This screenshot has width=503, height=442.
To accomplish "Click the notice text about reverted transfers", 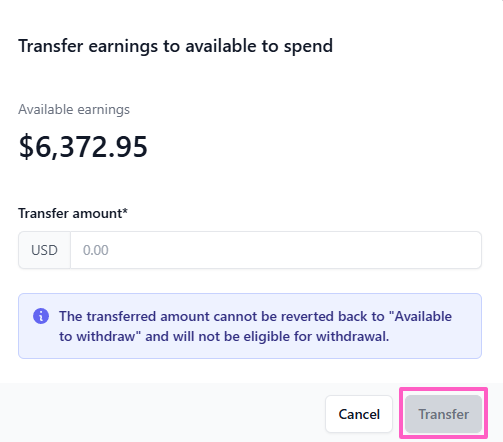I will [x=255, y=326].
